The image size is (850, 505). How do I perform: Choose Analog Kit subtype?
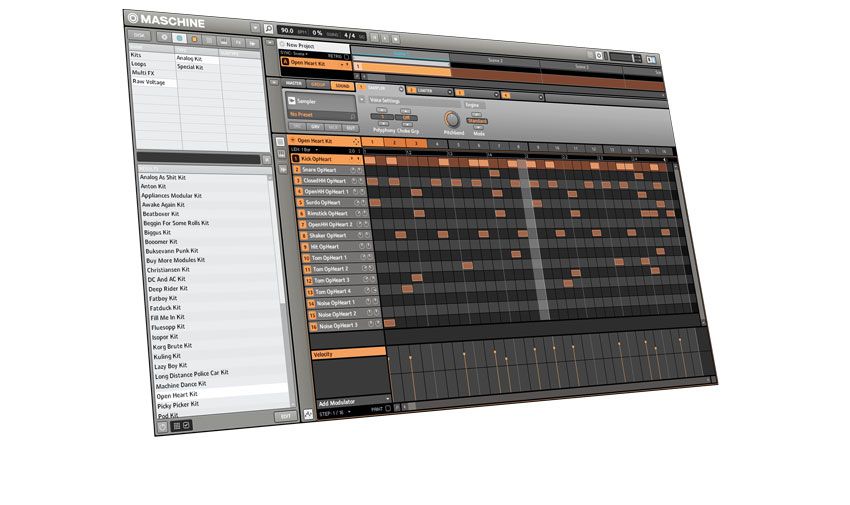pos(189,58)
